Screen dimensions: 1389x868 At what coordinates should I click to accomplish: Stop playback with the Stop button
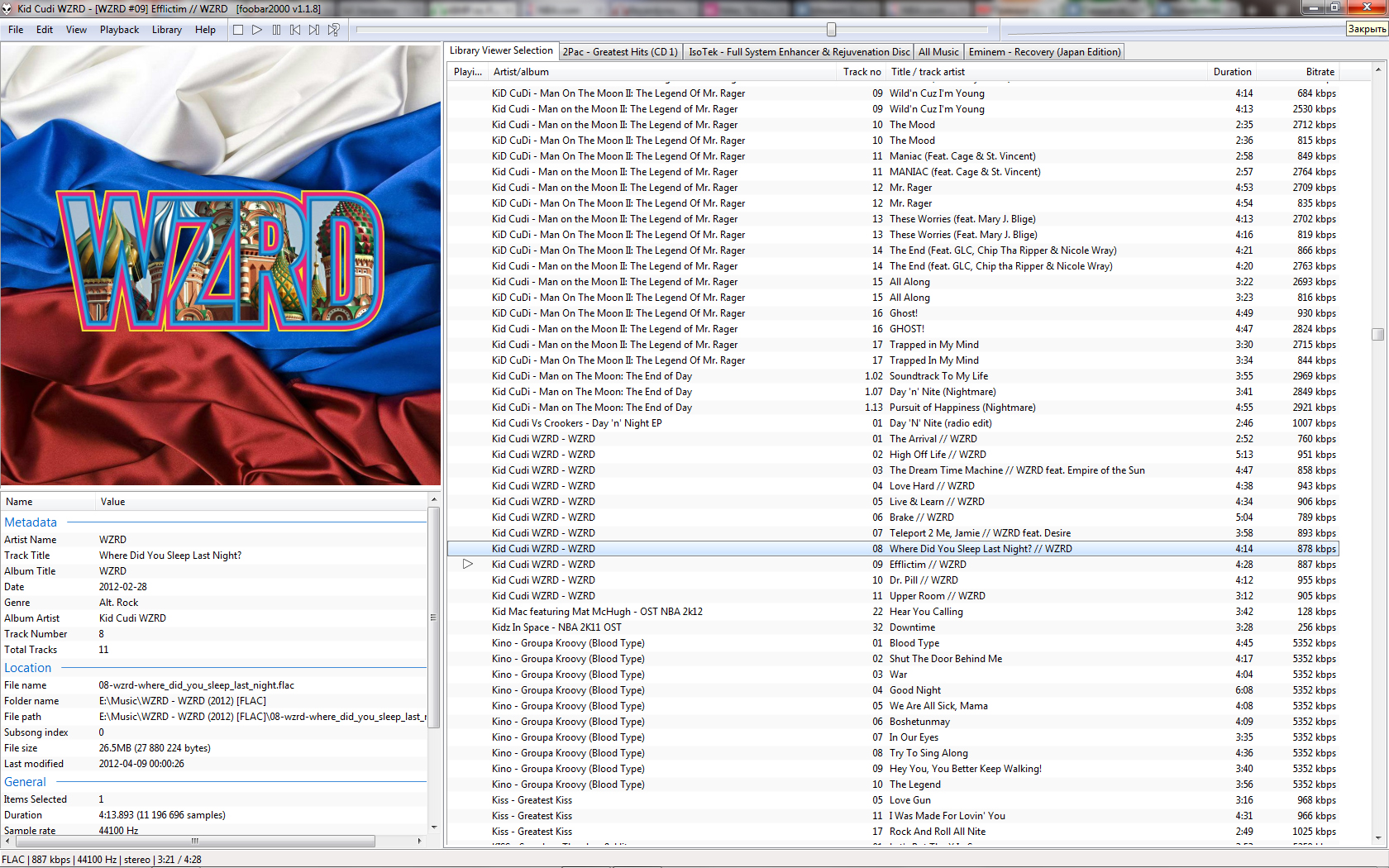click(238, 30)
